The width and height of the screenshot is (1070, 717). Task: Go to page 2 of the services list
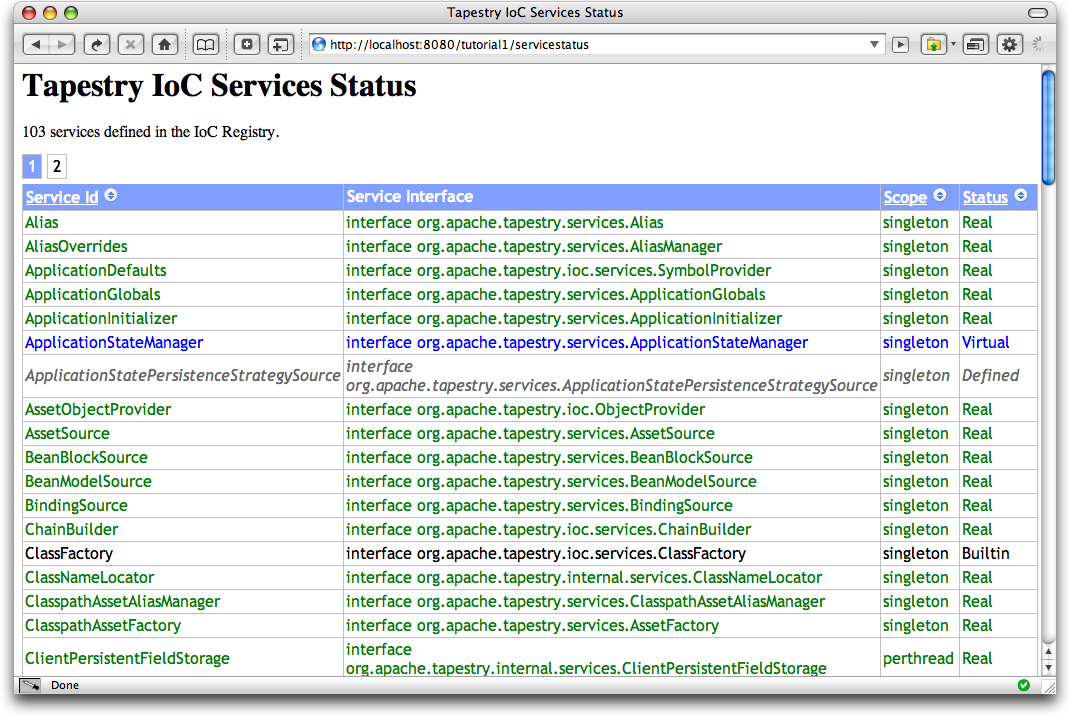[57, 167]
